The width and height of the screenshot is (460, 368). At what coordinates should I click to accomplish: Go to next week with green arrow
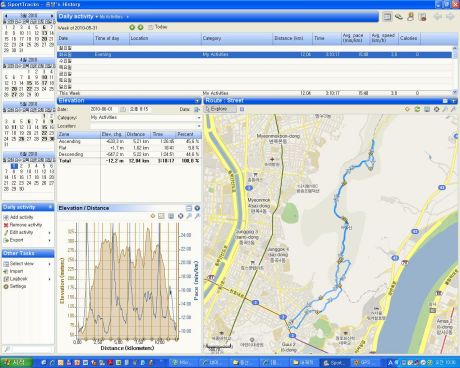(140, 27)
